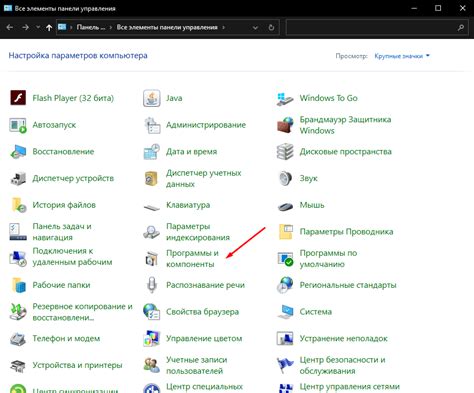The image size is (474, 393).
Task: Open the Мышь text link
Action: [x=312, y=205]
